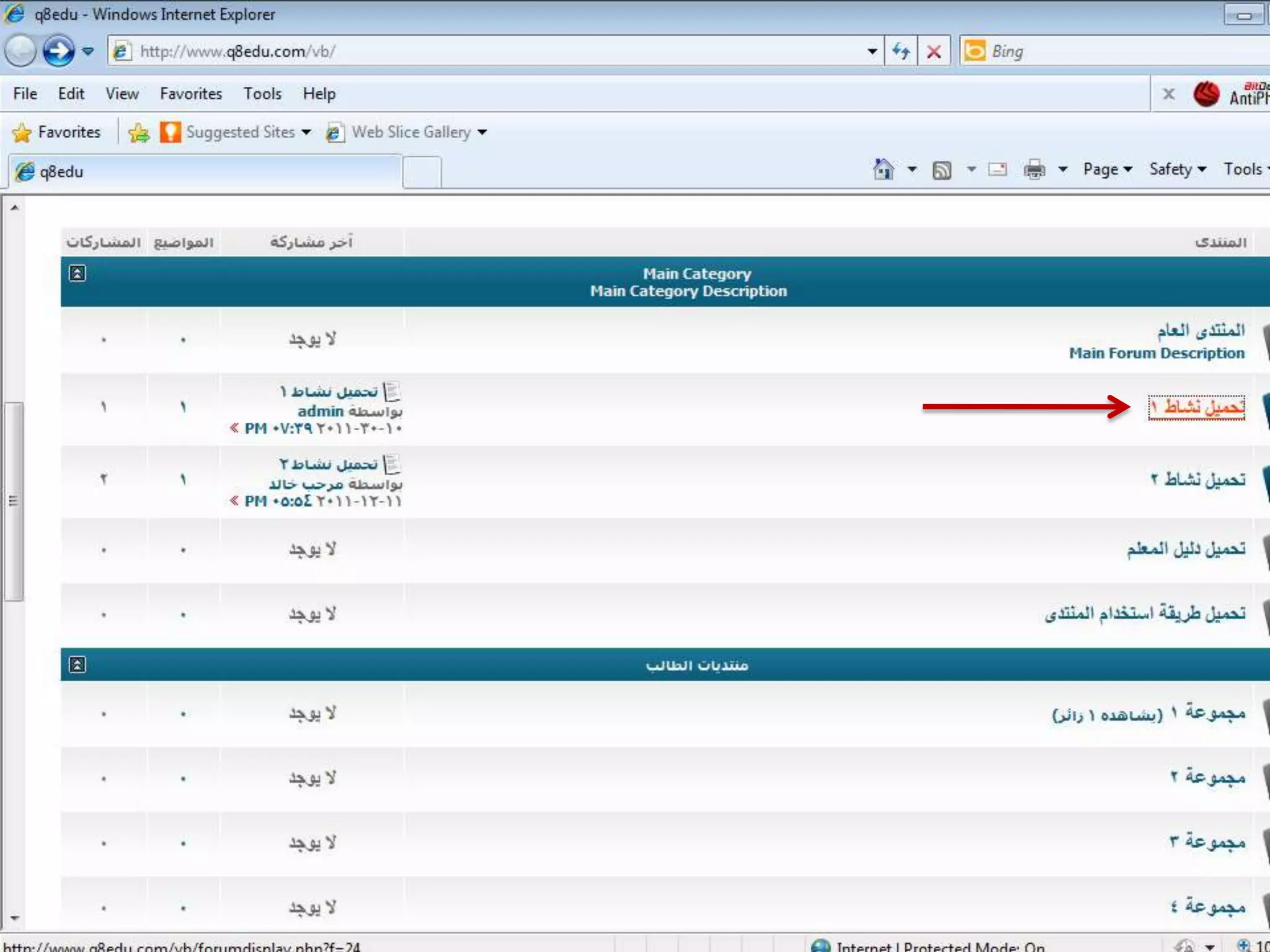
Task: Click the vertical scrollbar up arrow
Action: pyautogui.click(x=14, y=208)
